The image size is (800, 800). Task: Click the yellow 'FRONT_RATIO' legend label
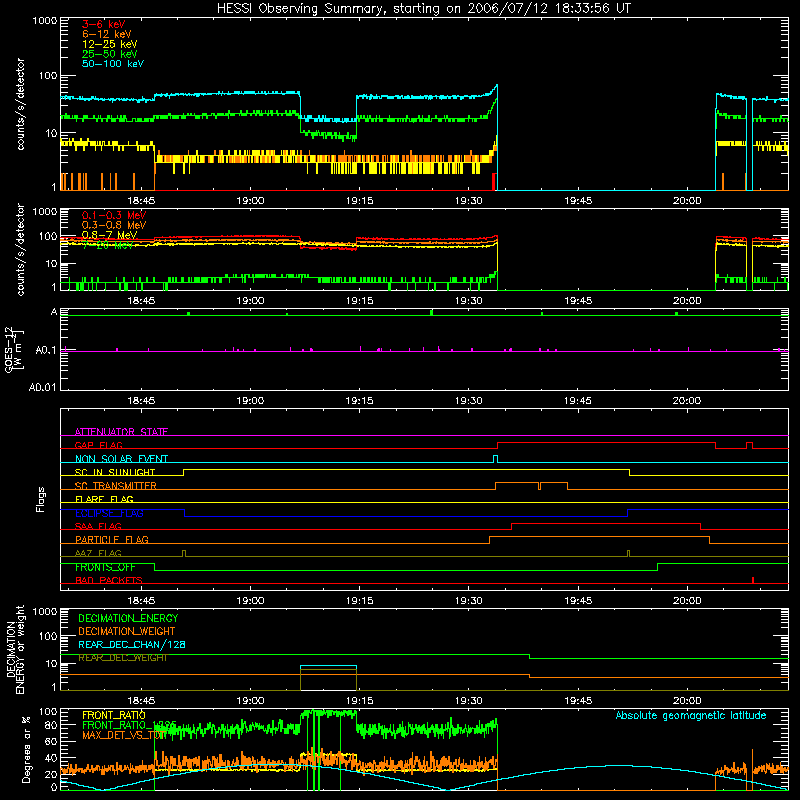click(x=114, y=715)
